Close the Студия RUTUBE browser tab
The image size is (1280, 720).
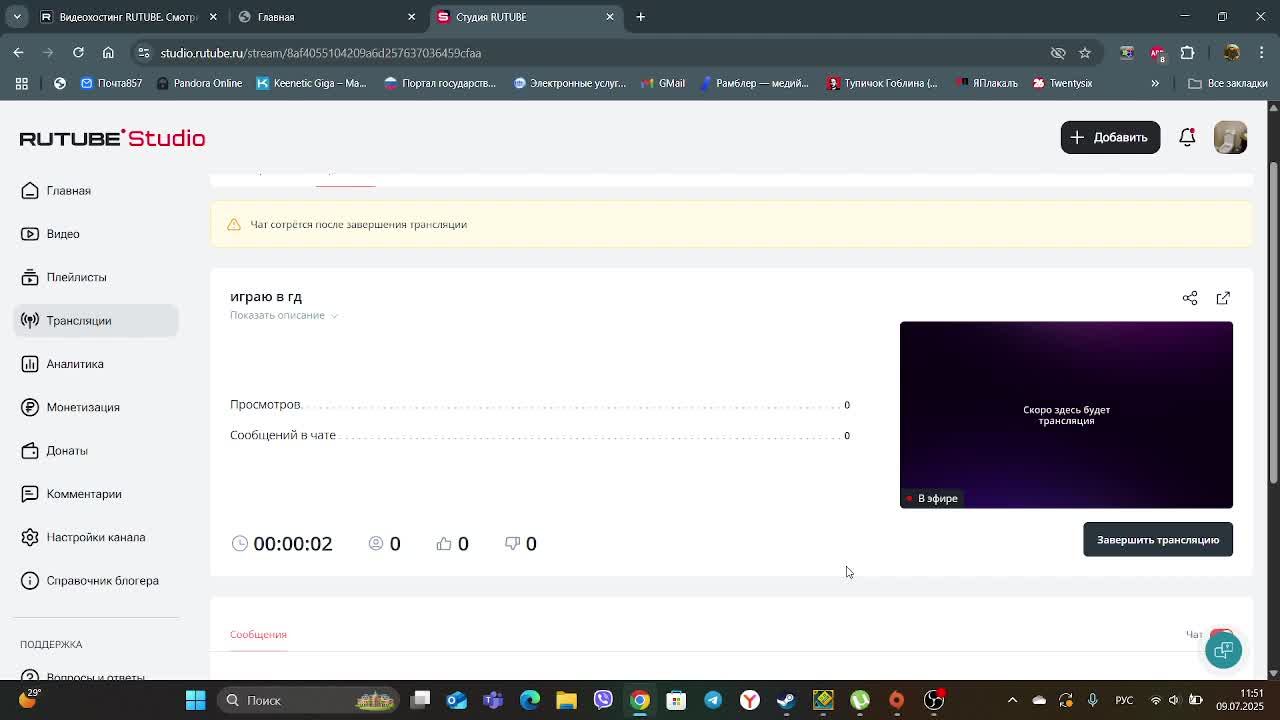610,17
